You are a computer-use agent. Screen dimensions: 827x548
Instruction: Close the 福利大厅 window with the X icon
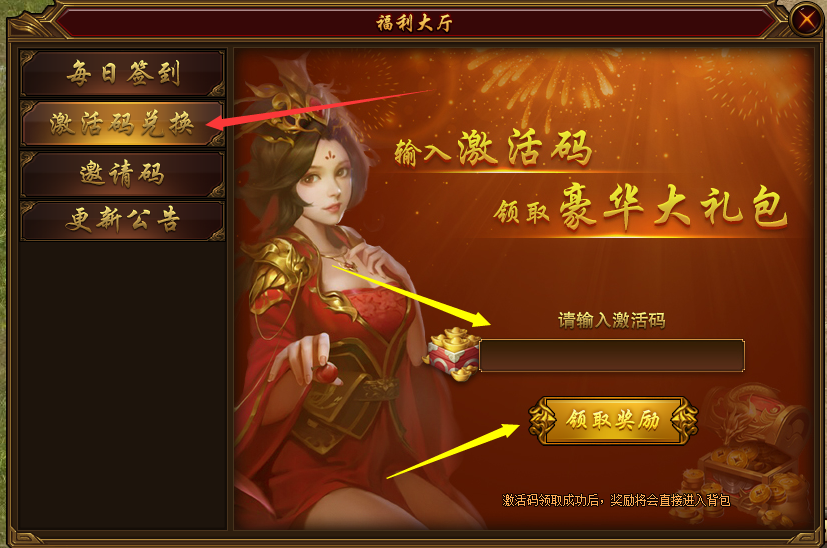pyautogui.click(x=807, y=20)
